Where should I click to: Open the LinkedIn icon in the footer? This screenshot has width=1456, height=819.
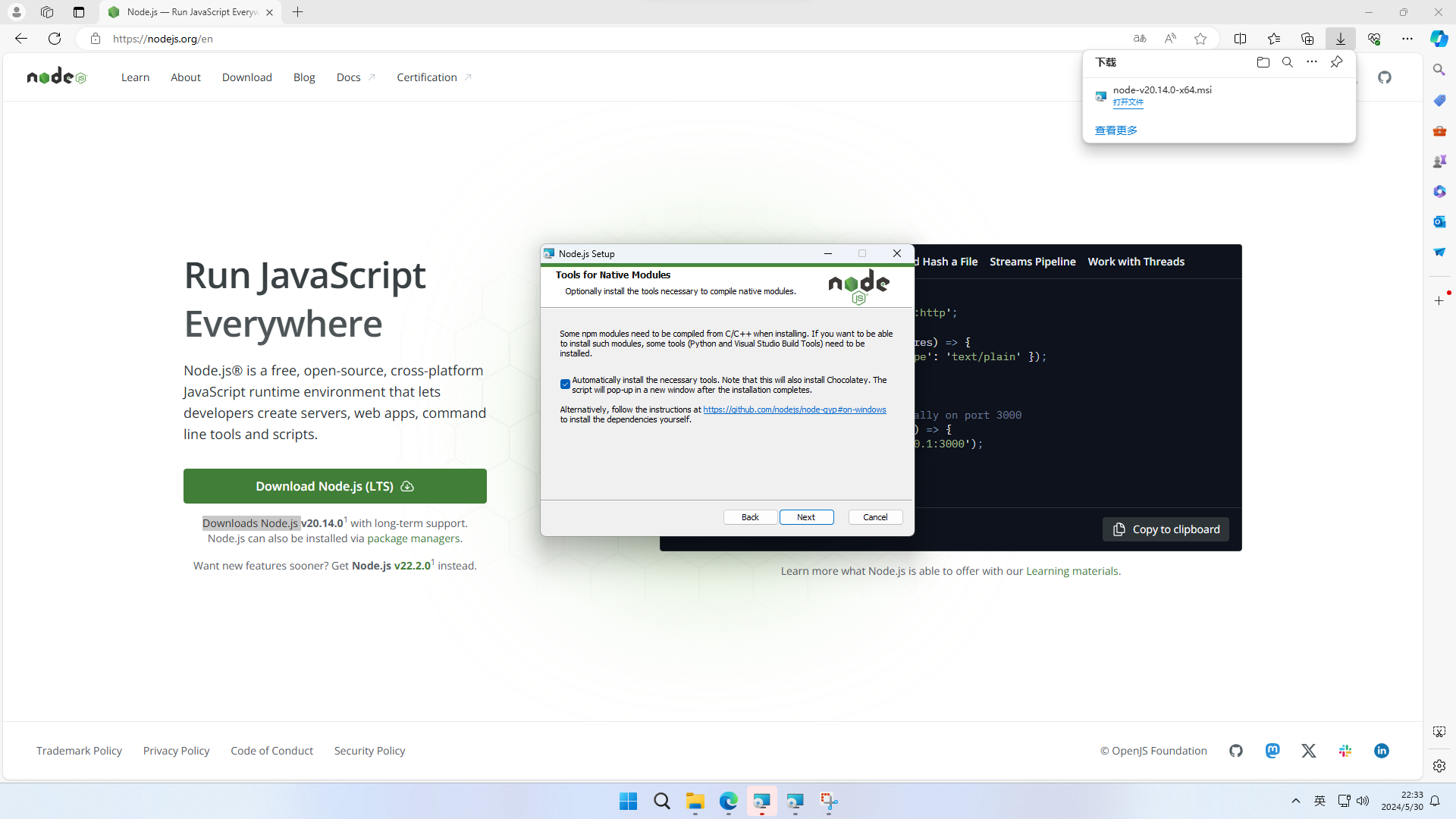(x=1382, y=751)
